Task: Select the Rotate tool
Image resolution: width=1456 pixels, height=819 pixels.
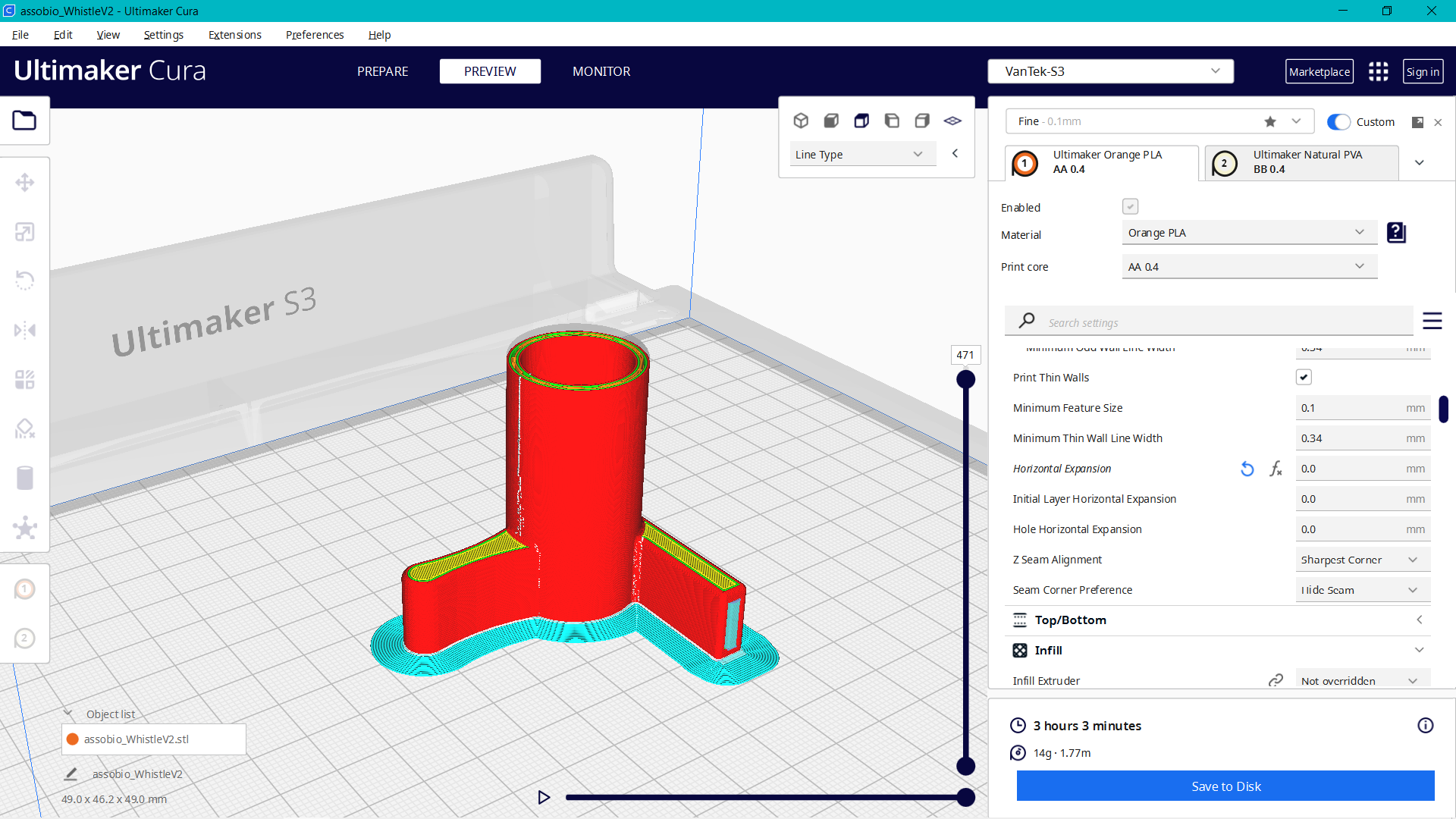Action: [x=25, y=281]
